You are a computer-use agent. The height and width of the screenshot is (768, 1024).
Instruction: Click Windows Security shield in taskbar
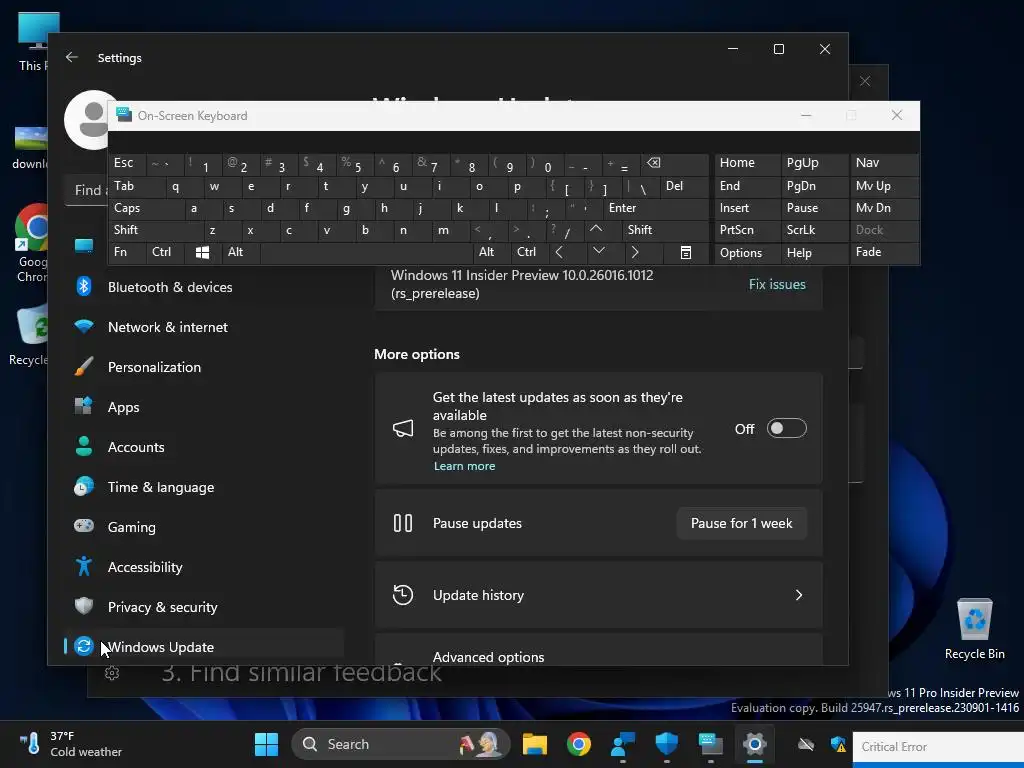pyautogui.click(x=666, y=744)
